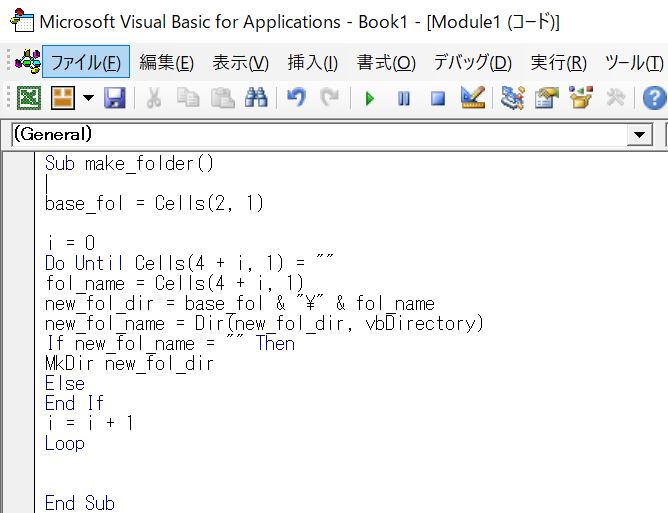Screen dimensions: 668x513
Task: Click the 'i = i + 1' line
Action: [x=89, y=423]
